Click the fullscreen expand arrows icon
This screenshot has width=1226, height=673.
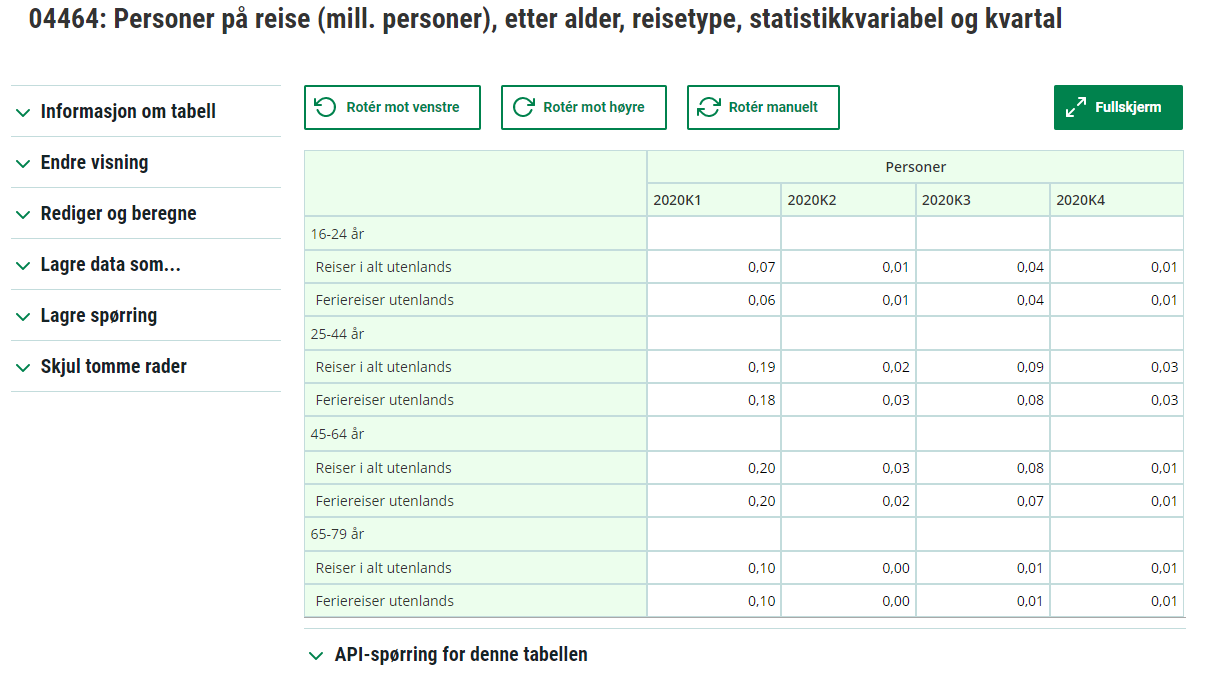click(1076, 107)
